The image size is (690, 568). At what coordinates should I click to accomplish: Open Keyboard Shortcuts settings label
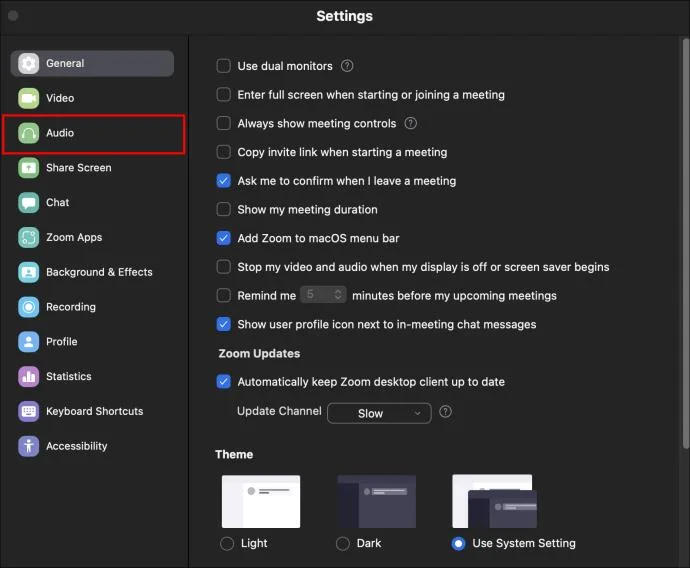(x=95, y=411)
